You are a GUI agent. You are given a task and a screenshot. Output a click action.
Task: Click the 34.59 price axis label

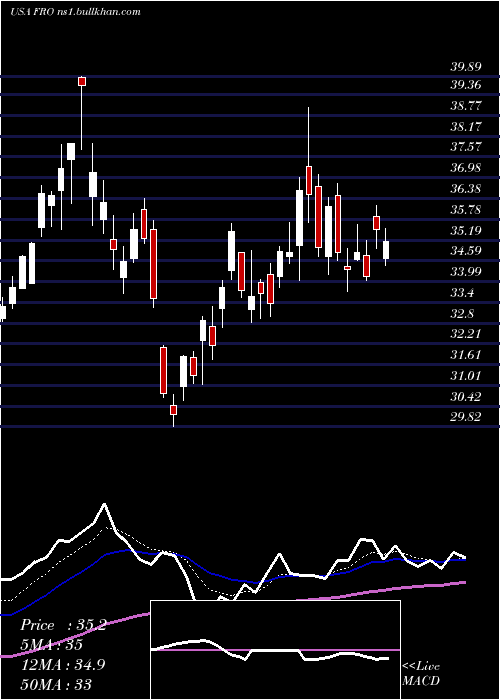coord(466,251)
